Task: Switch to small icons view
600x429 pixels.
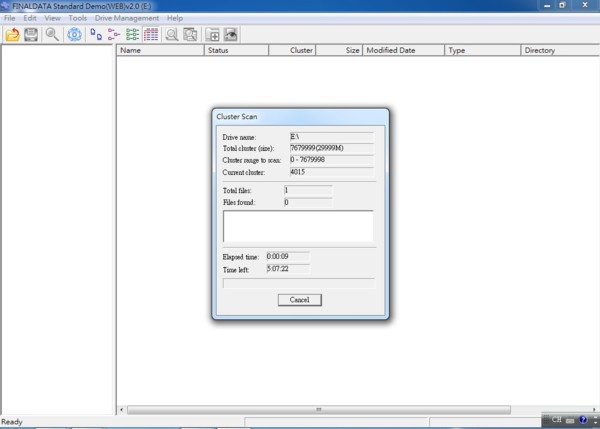Action: click(x=113, y=35)
